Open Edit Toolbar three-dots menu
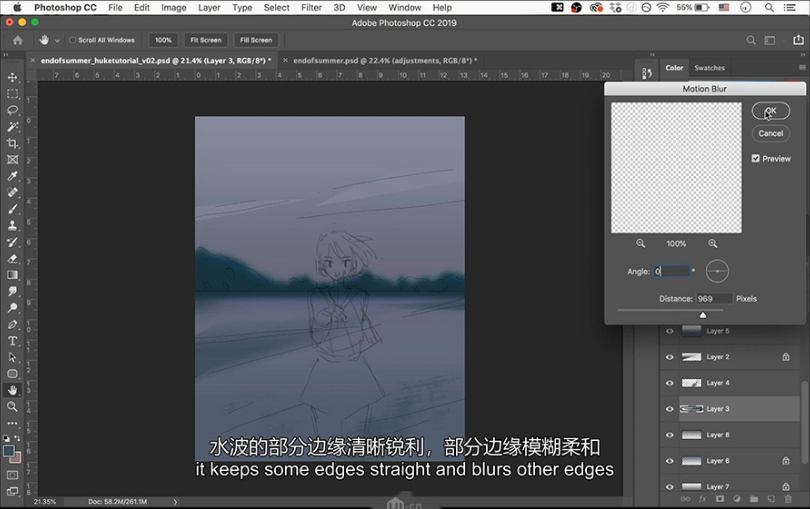The image size is (810, 509). pyautogui.click(x=12, y=423)
